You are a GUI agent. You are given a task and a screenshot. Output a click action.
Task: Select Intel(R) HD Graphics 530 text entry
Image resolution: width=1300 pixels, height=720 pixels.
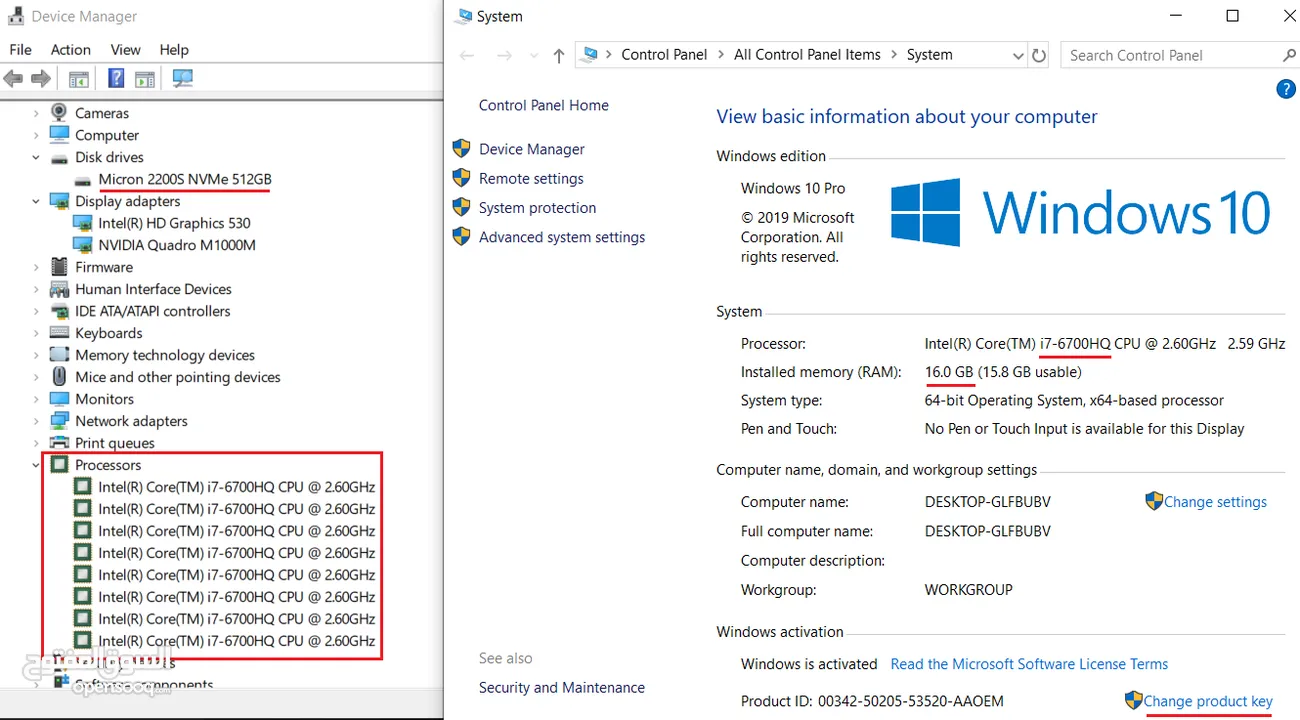click(175, 223)
